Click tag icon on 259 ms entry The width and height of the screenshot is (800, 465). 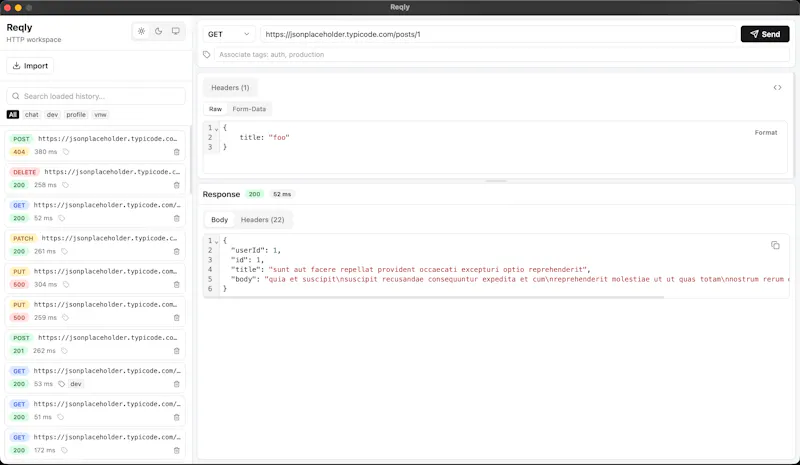(65, 318)
